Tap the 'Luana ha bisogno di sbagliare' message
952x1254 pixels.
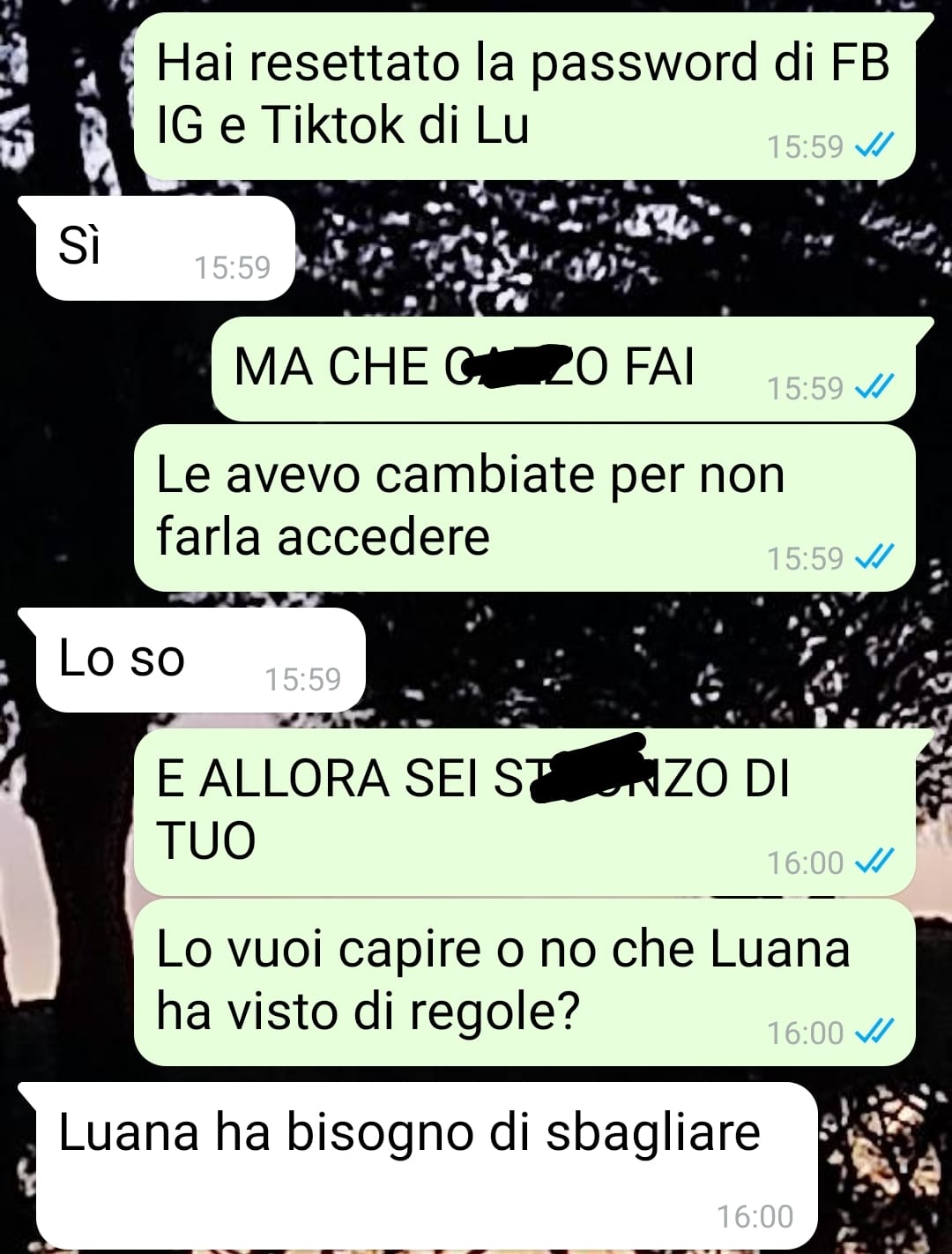(427, 1166)
